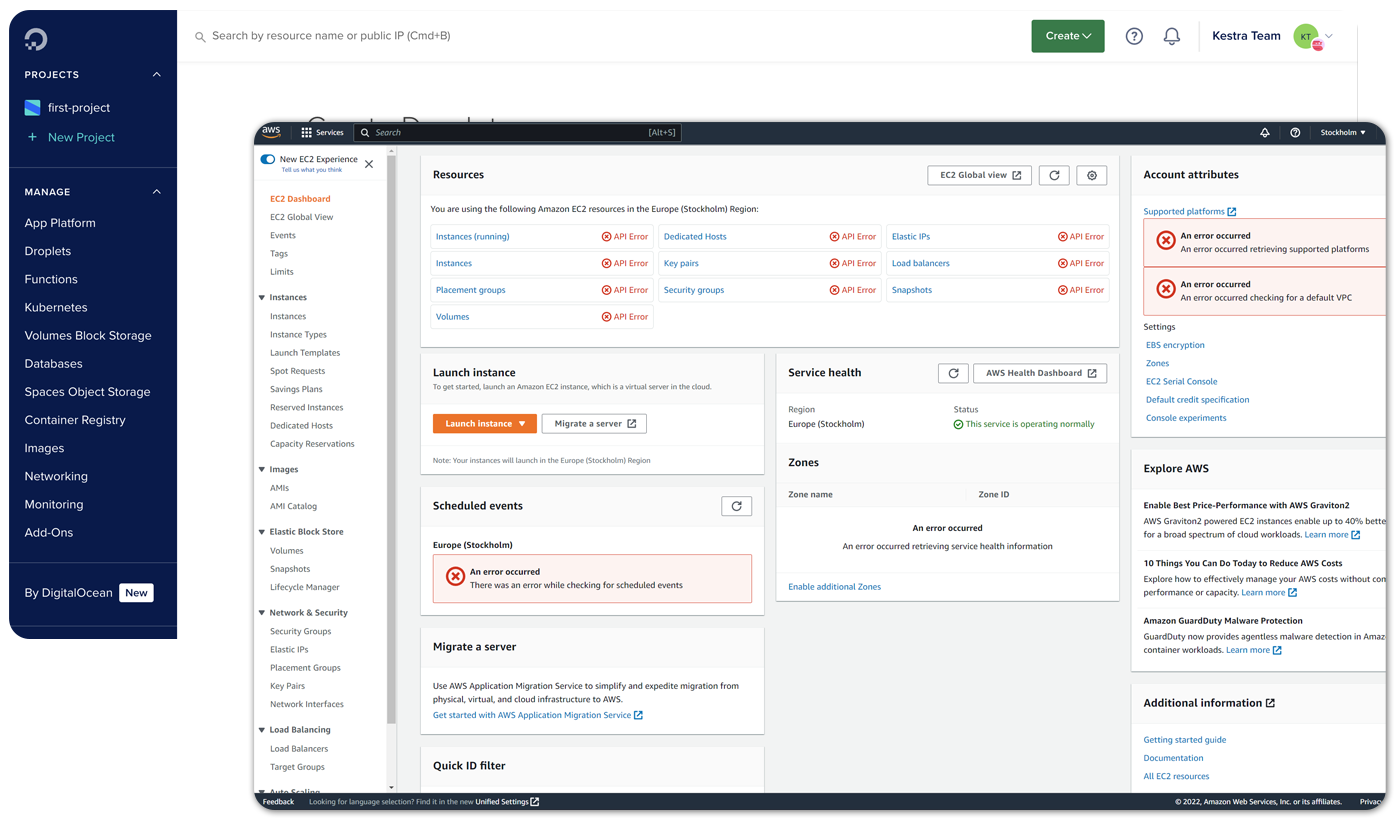Click the AWS sidebar vertical scrollbar
Screen dimensions: 1400x824
pos(392,440)
